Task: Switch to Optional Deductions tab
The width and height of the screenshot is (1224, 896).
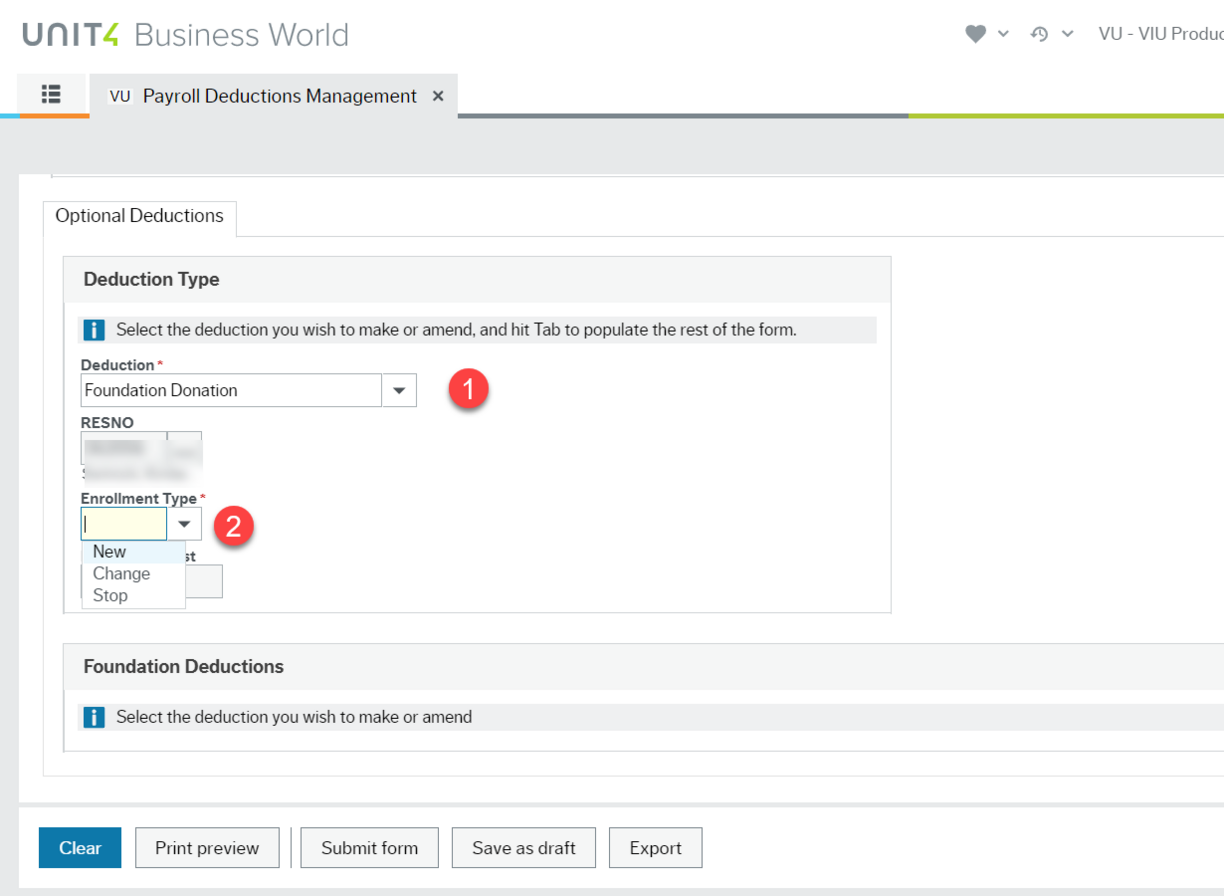Action: (x=139, y=216)
